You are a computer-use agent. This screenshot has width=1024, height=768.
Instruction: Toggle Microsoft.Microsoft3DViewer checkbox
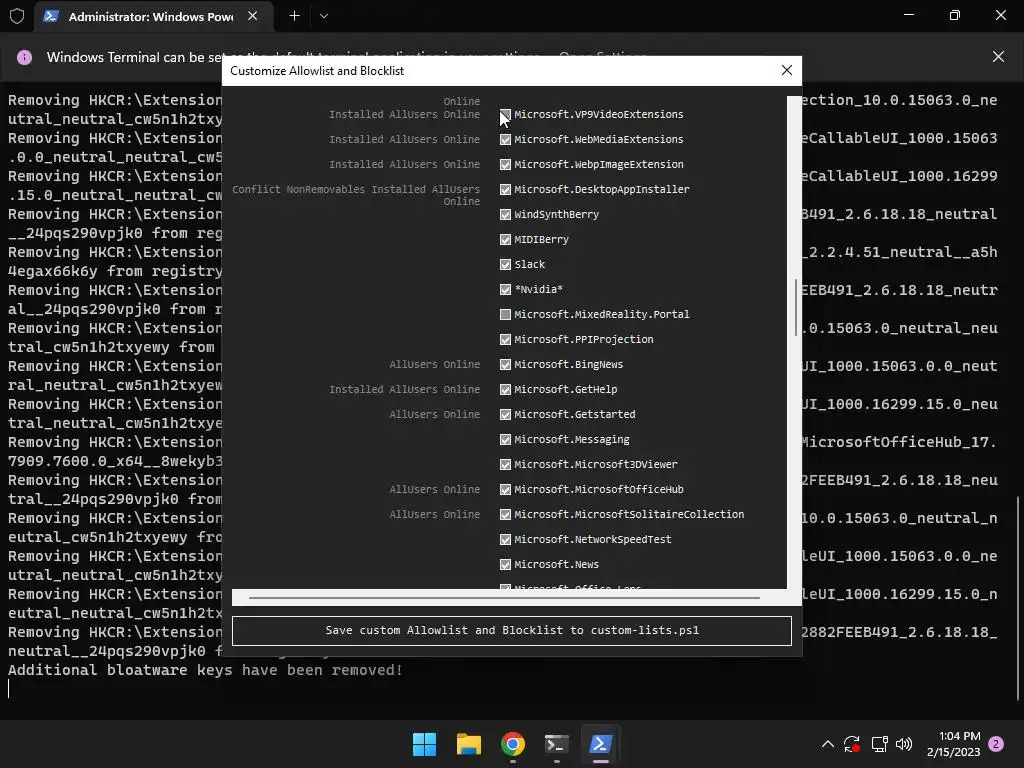tap(505, 465)
